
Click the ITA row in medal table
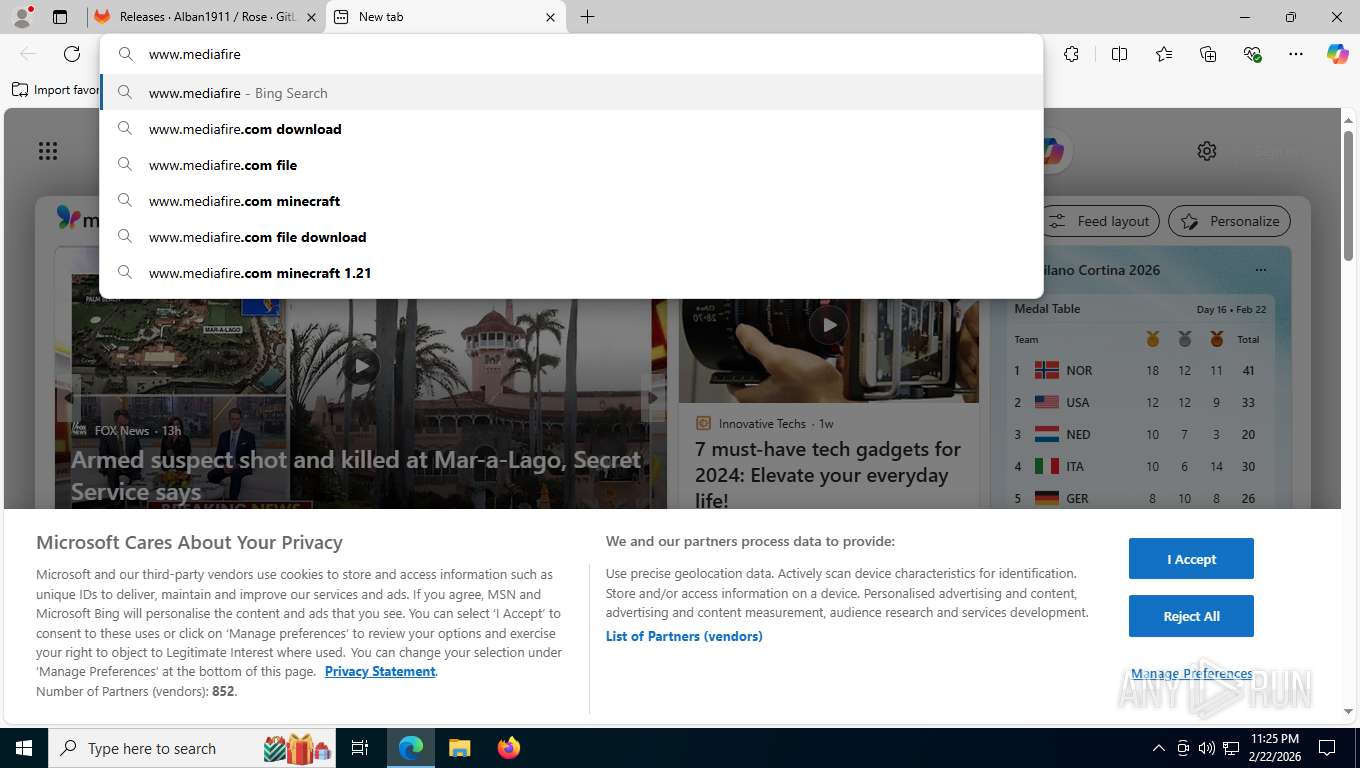(x=1139, y=466)
